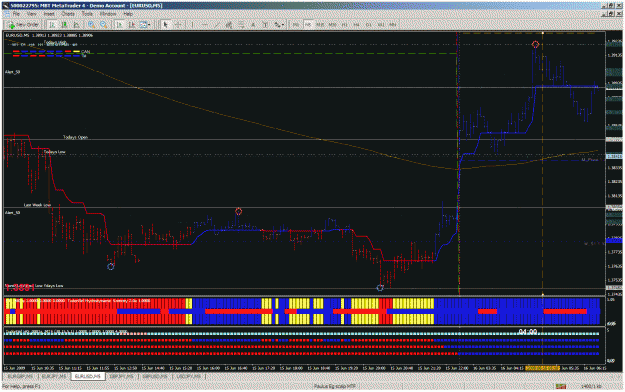Click the blue circle marker at lowest price
The width and height of the screenshot is (625, 392).
coord(380,288)
